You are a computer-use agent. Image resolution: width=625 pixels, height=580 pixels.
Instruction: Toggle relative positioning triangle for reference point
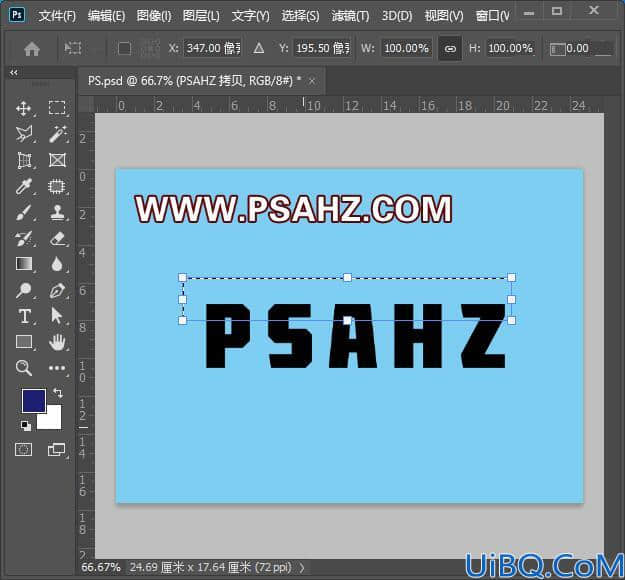(x=259, y=49)
